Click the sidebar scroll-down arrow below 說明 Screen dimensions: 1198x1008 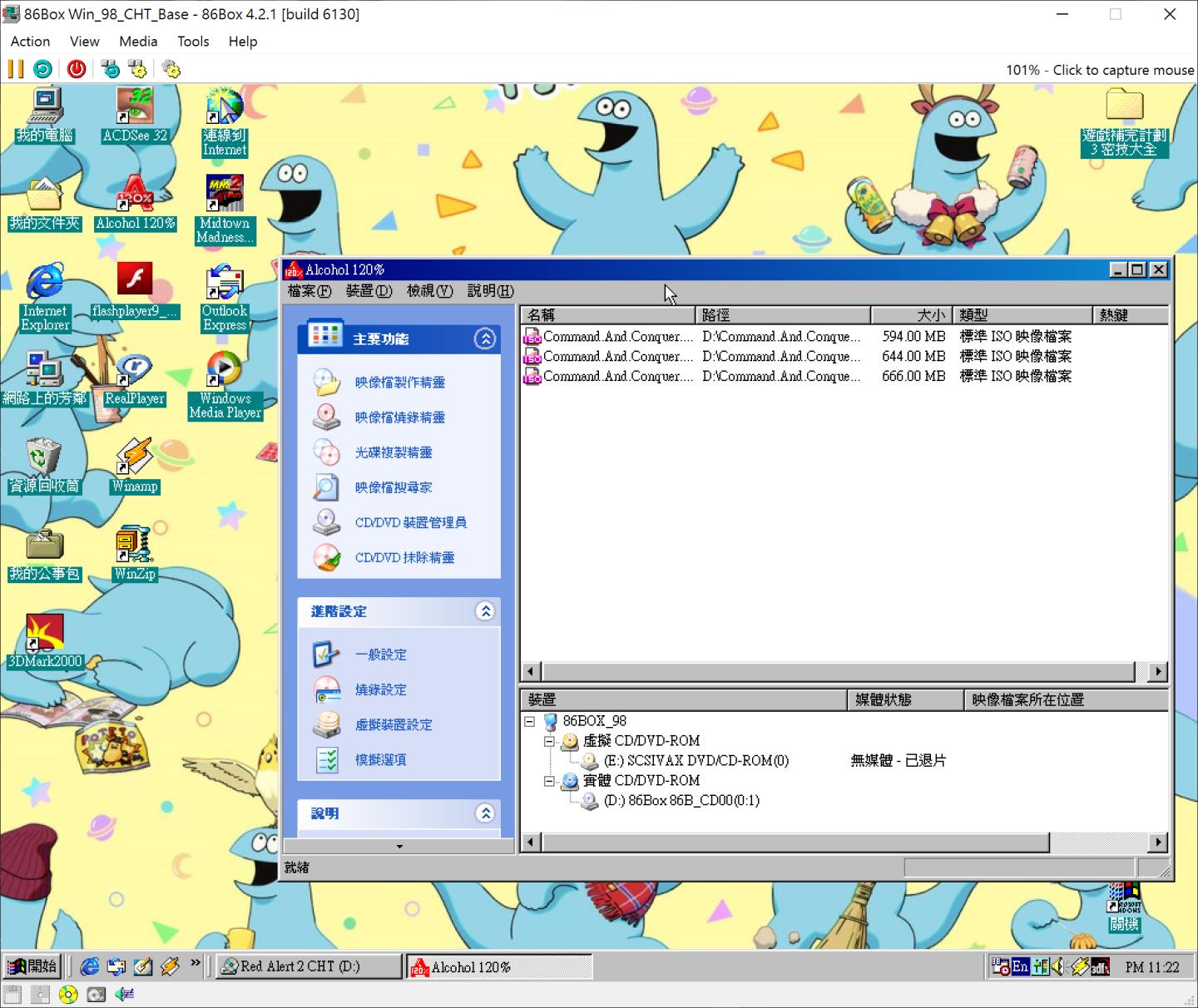399,847
